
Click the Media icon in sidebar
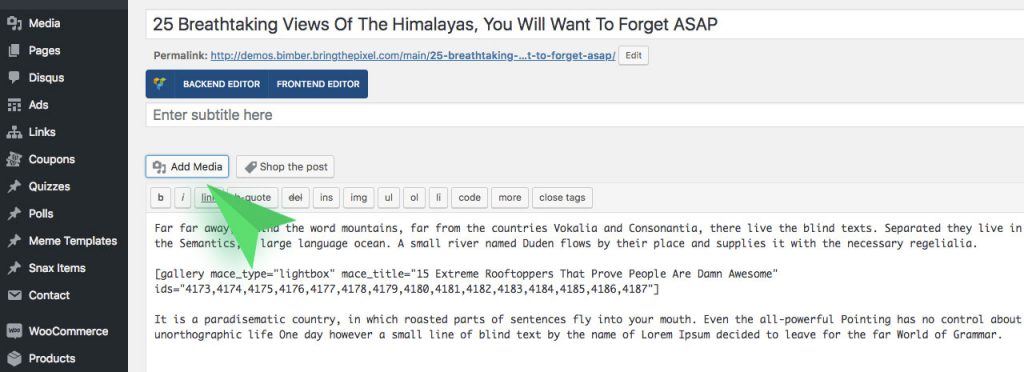coord(14,23)
